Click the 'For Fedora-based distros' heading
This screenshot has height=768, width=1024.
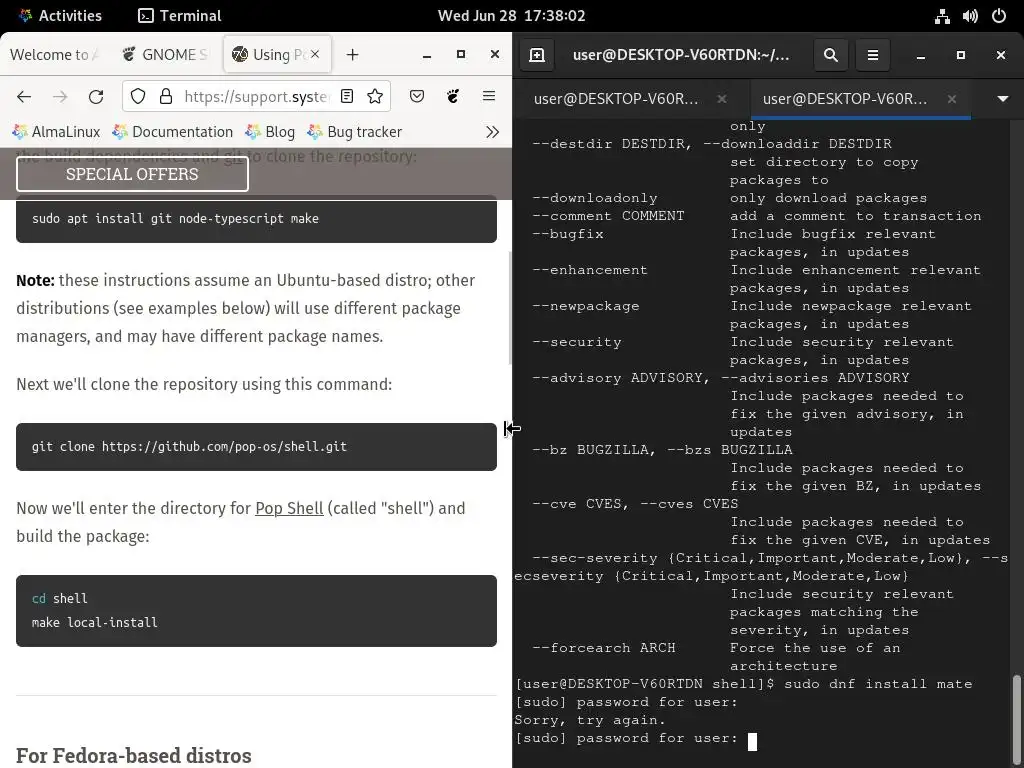(x=134, y=755)
